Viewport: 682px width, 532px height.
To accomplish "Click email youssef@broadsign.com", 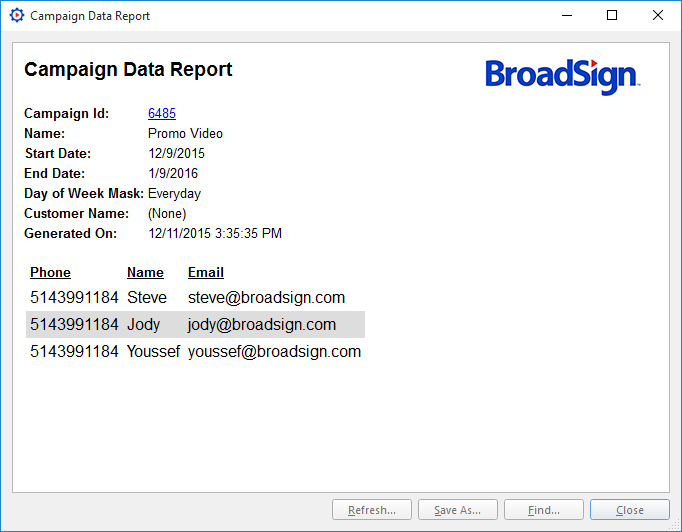I will 274,351.
